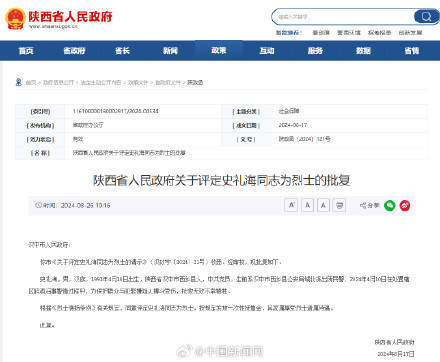The width and height of the screenshot is (440, 362).
Task: Click the last breadcrumb item 陕政函
Action: [195, 82]
